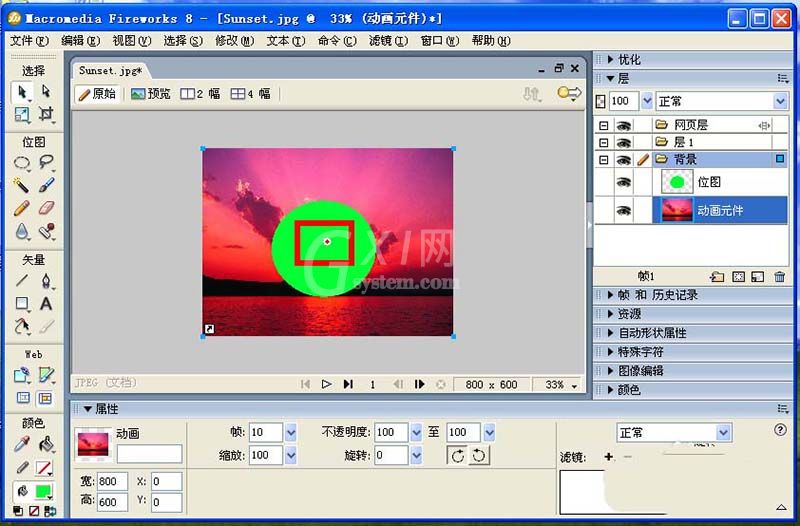Screen dimensions: 800x526
Task: Select the Crop tool
Action: pyautogui.click(x=46, y=114)
